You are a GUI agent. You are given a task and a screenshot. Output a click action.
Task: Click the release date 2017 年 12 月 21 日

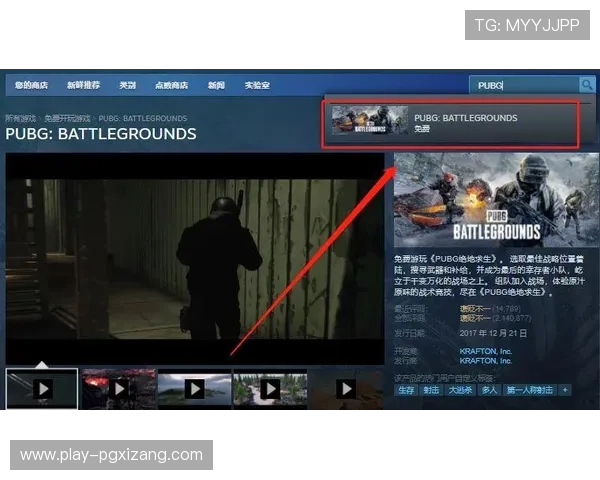(x=493, y=333)
